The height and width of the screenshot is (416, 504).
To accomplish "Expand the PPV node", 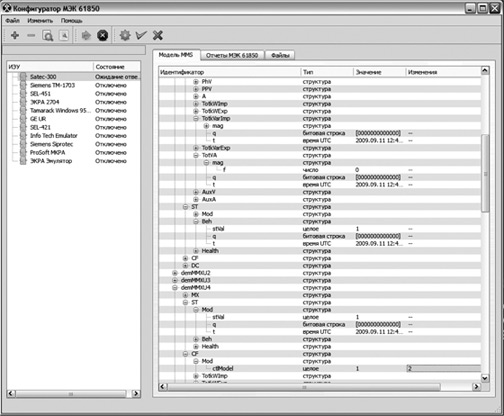I will 196,89.
